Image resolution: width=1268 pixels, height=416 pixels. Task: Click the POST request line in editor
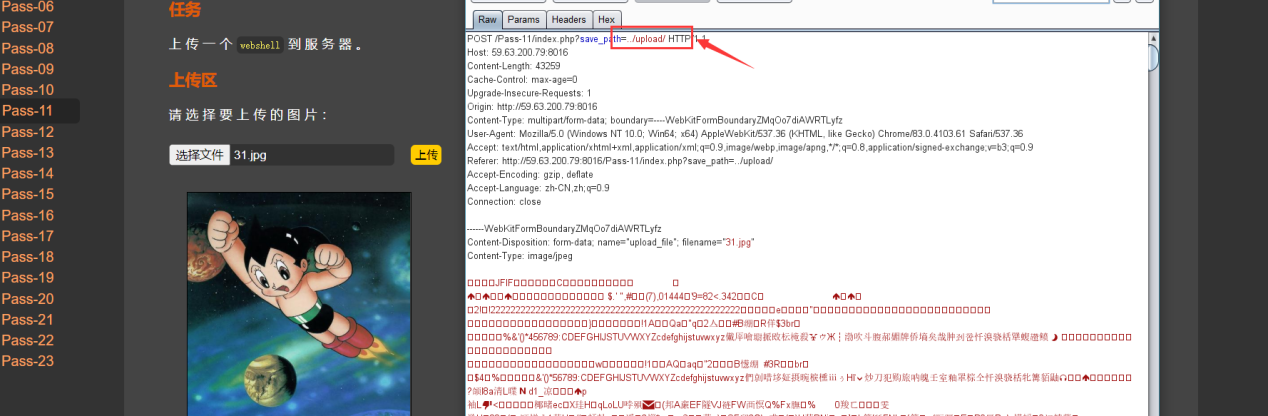(x=587, y=38)
